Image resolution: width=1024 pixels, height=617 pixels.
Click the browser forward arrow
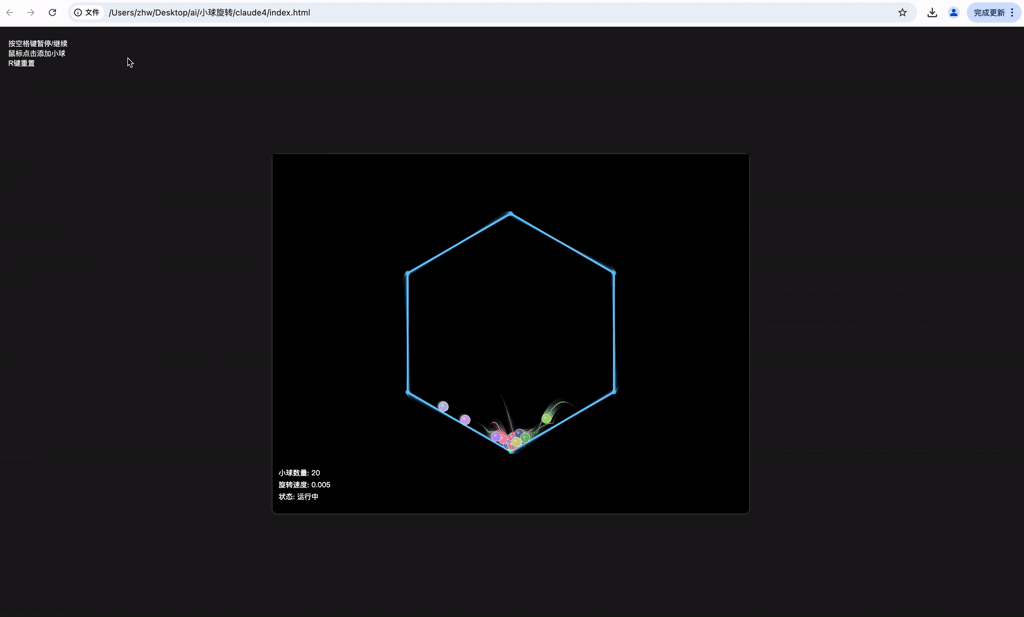(31, 12)
